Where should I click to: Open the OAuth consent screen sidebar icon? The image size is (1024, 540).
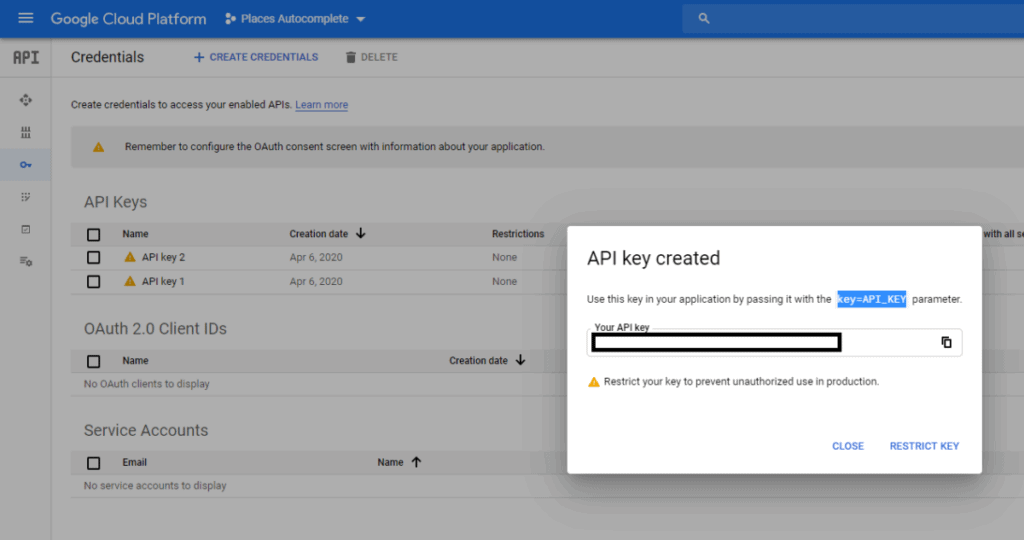26,197
